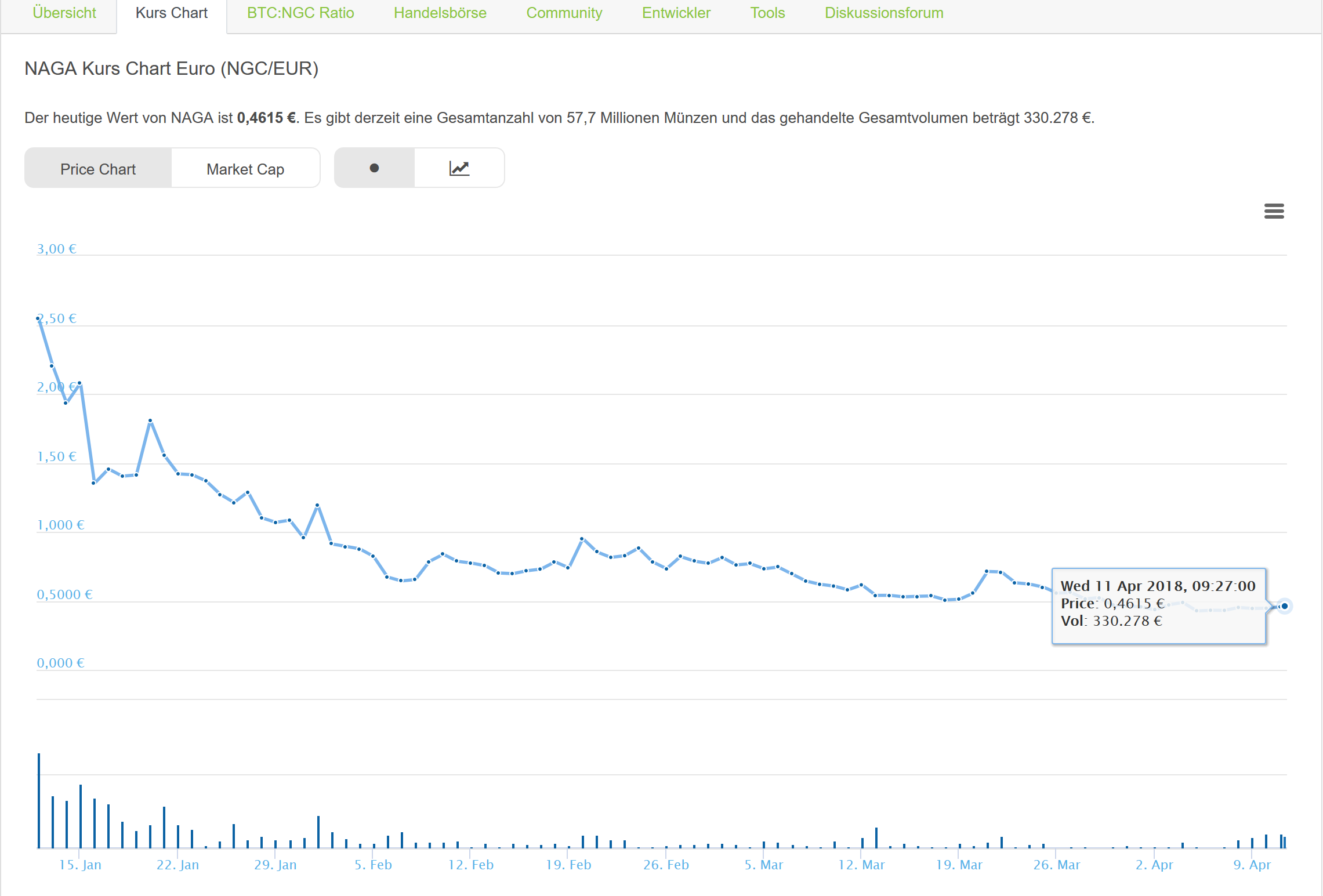
Task: Click the highlighted data point tooltip marker
Action: point(1285,607)
